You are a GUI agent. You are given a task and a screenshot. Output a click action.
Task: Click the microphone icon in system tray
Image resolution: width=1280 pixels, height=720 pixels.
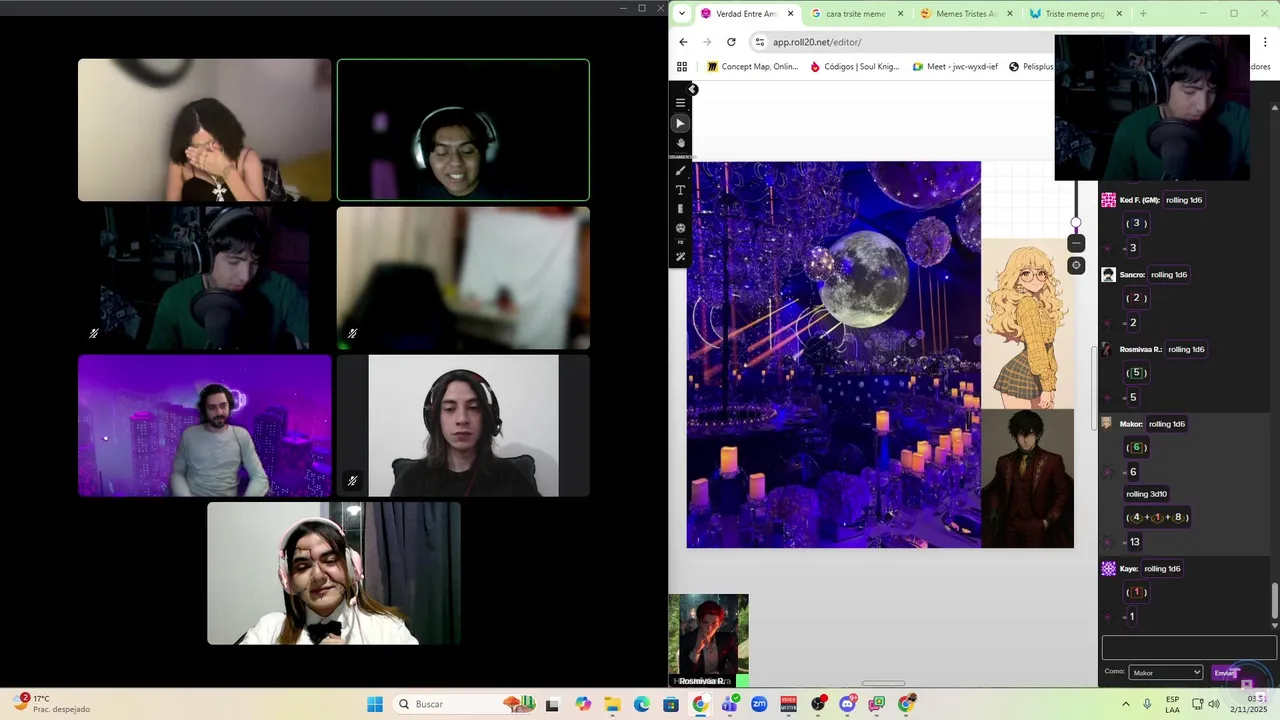(1149, 704)
